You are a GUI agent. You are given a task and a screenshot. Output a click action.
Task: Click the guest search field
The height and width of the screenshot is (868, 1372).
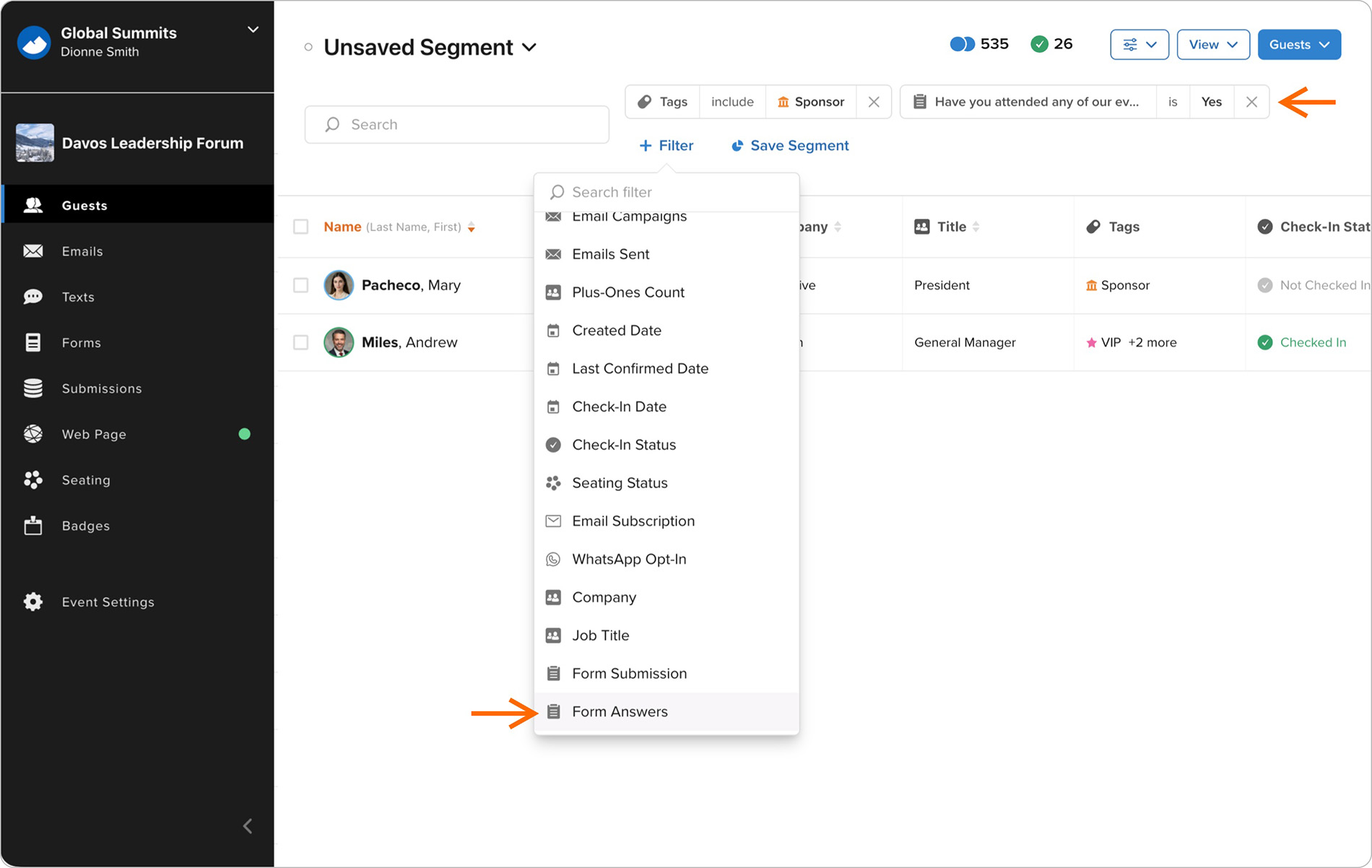[x=456, y=124]
